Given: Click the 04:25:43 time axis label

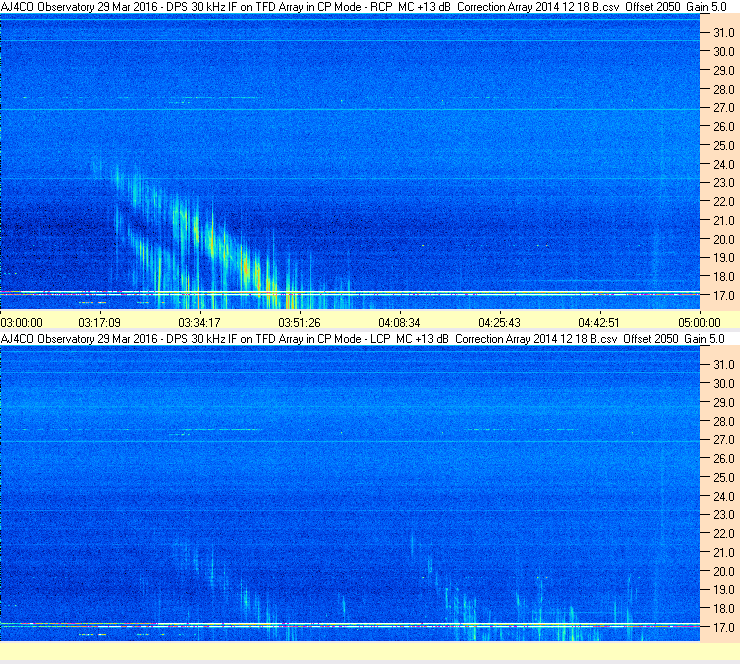Looking at the screenshot, I should (499, 323).
